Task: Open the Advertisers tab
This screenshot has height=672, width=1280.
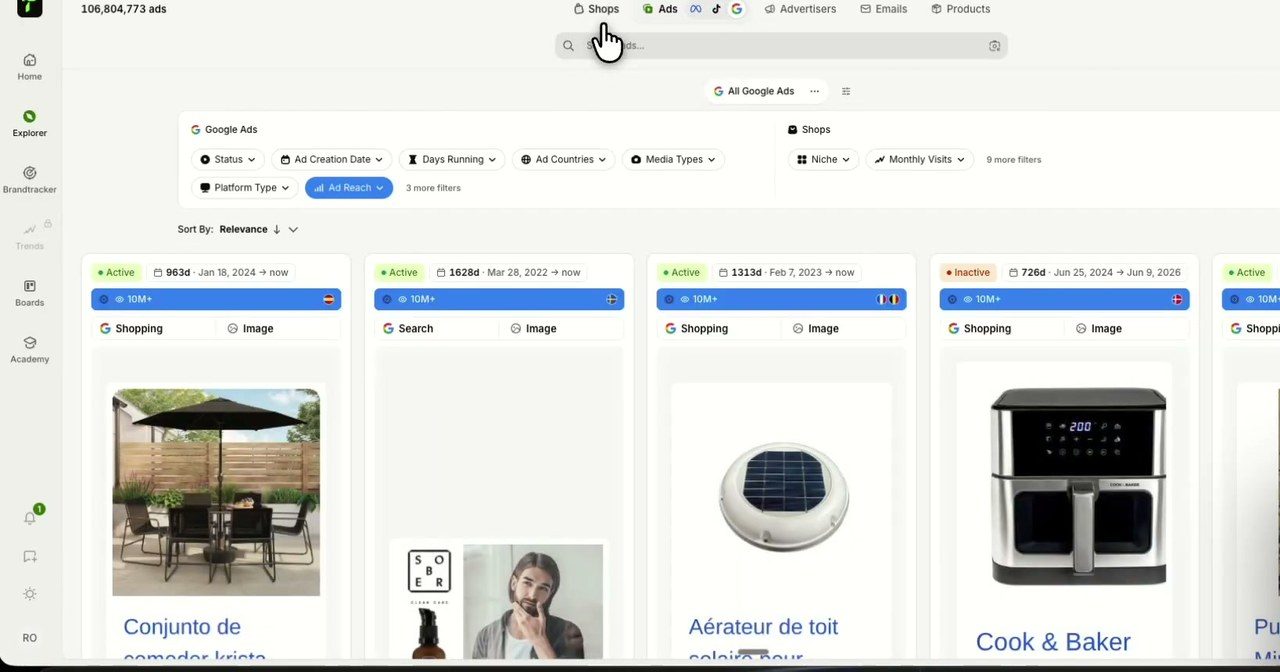Action: pos(800,9)
